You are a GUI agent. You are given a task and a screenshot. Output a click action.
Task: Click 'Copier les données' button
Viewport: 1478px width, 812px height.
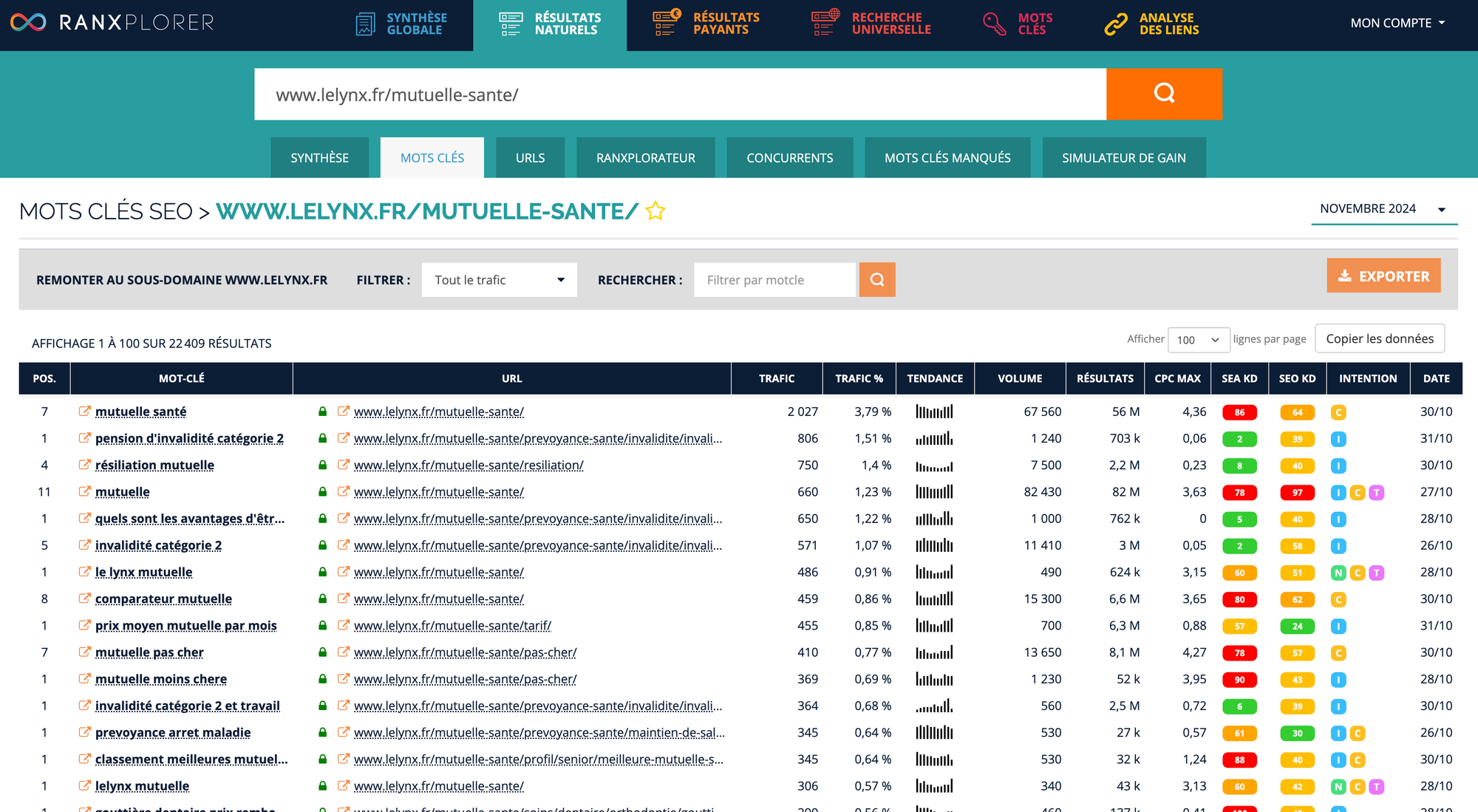pyautogui.click(x=1379, y=338)
